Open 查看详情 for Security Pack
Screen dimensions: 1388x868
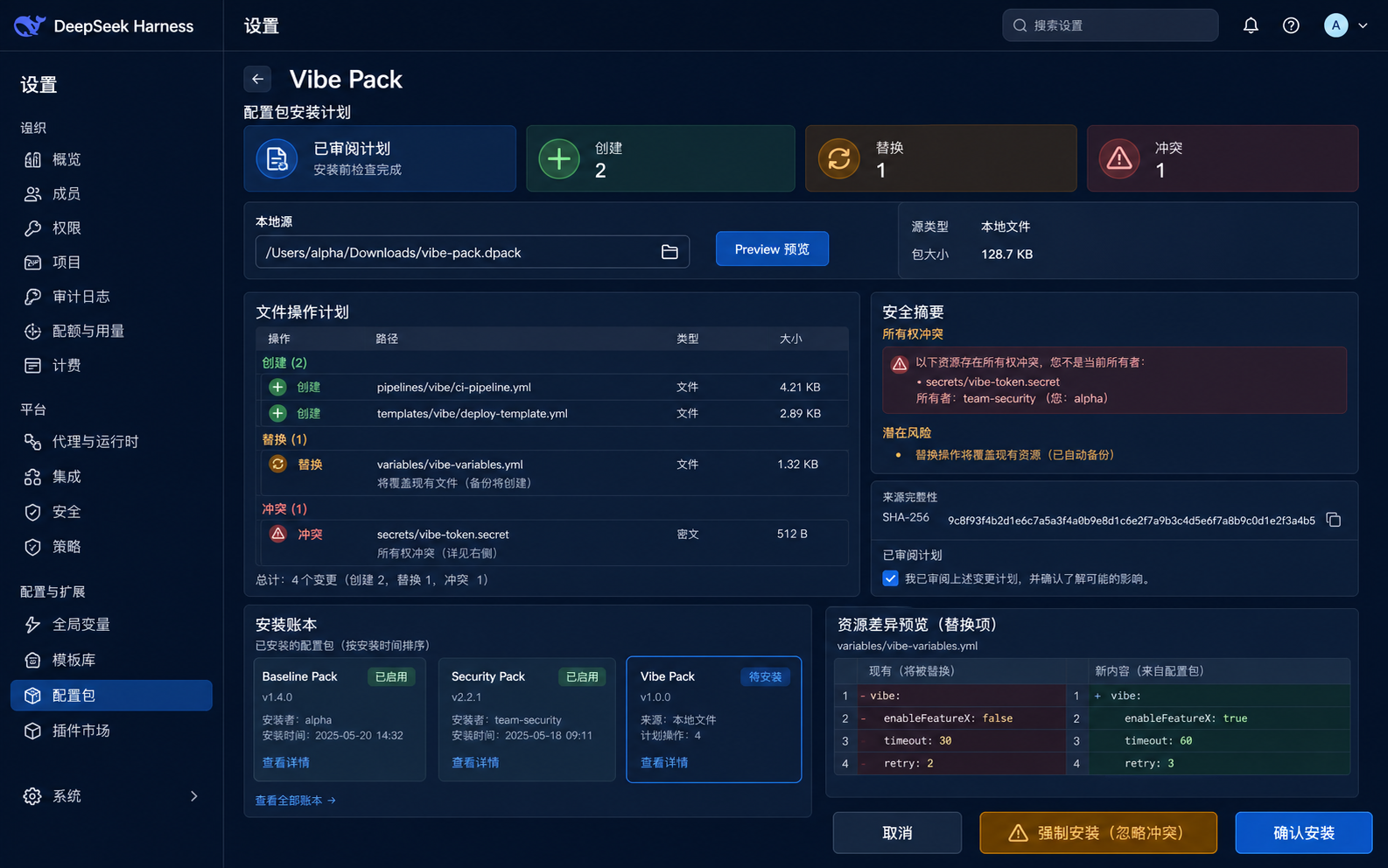475,763
